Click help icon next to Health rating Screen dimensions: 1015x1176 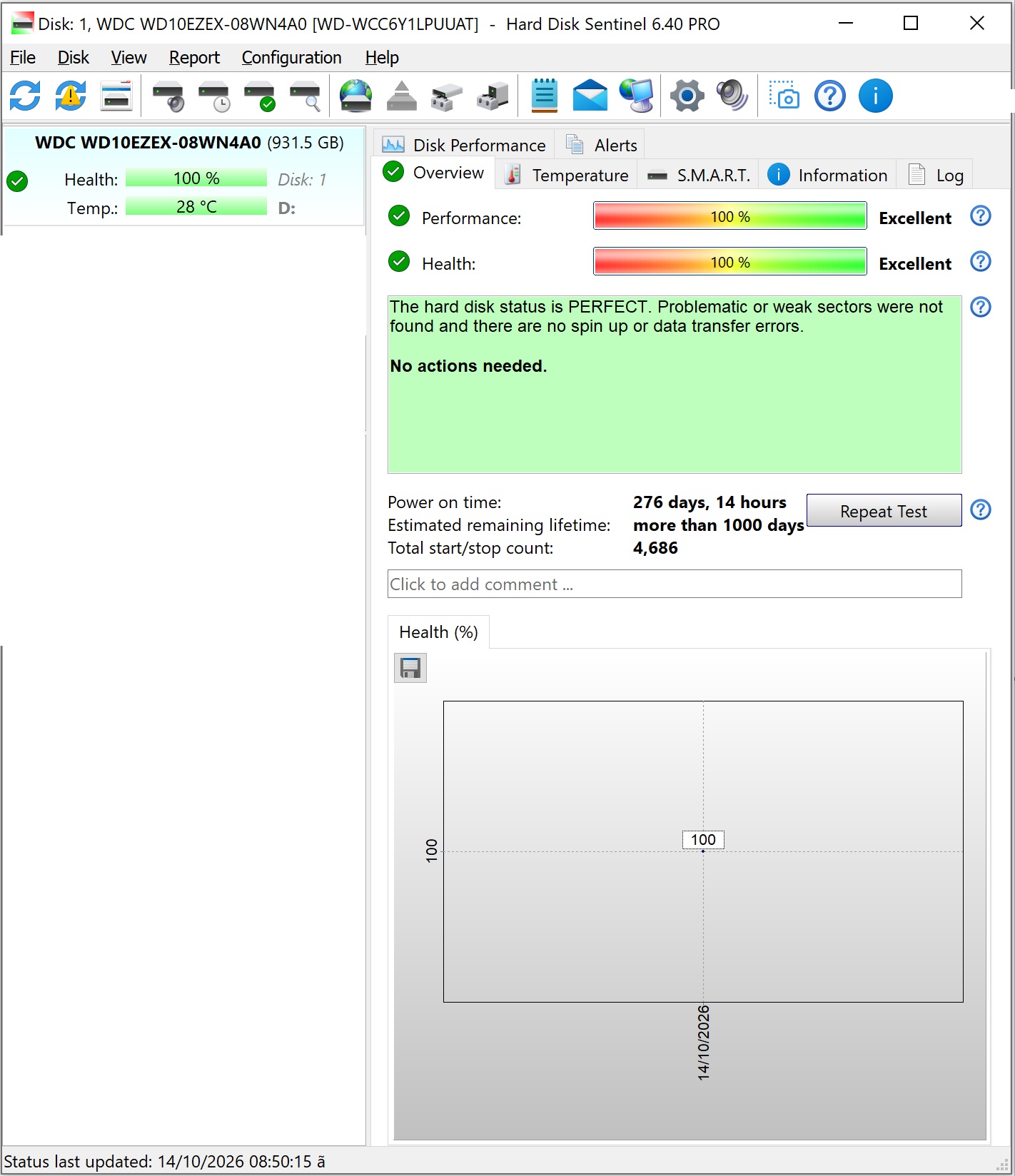pyautogui.click(x=981, y=261)
